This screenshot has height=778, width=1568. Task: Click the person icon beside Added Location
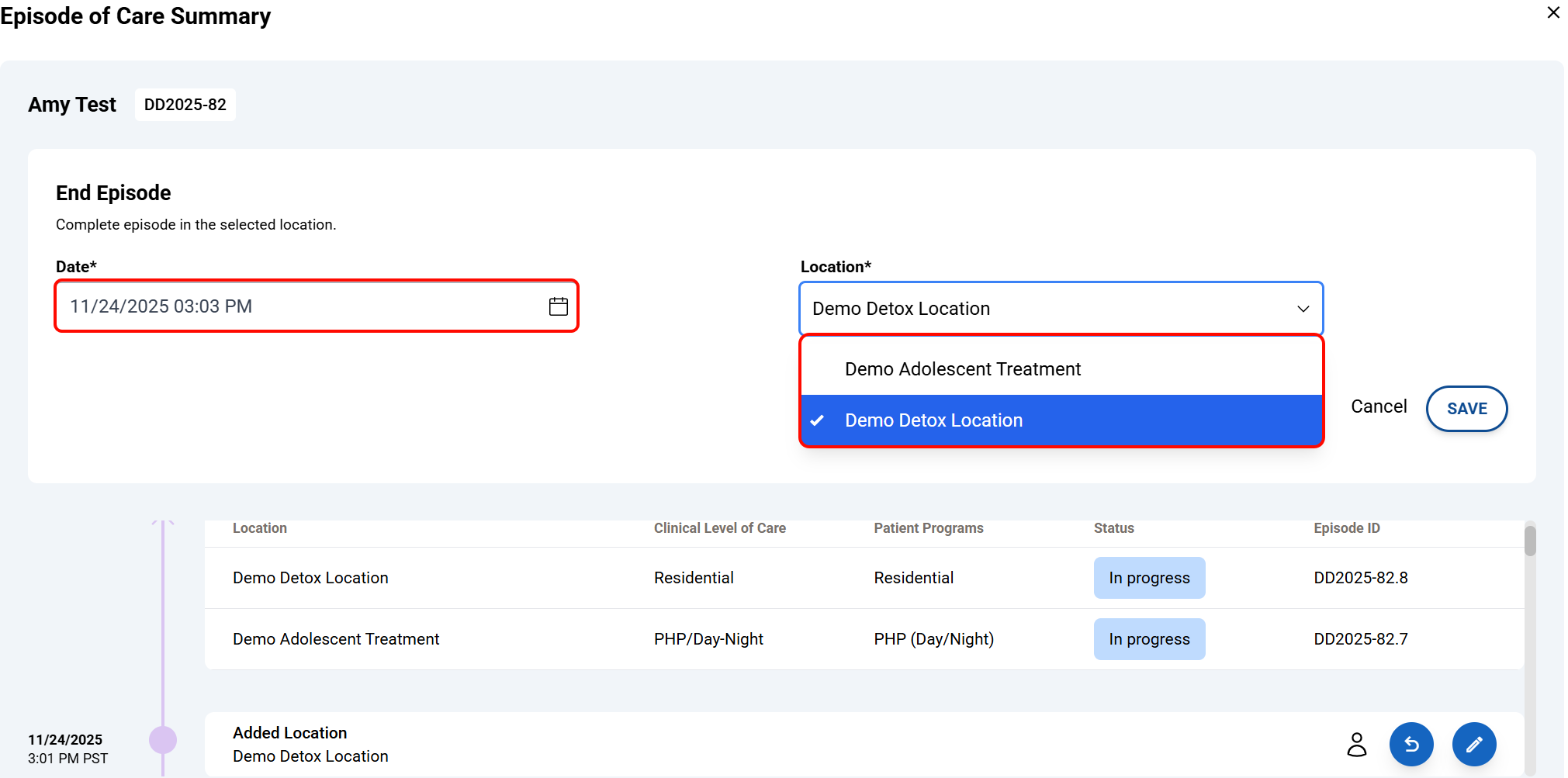[x=1356, y=744]
